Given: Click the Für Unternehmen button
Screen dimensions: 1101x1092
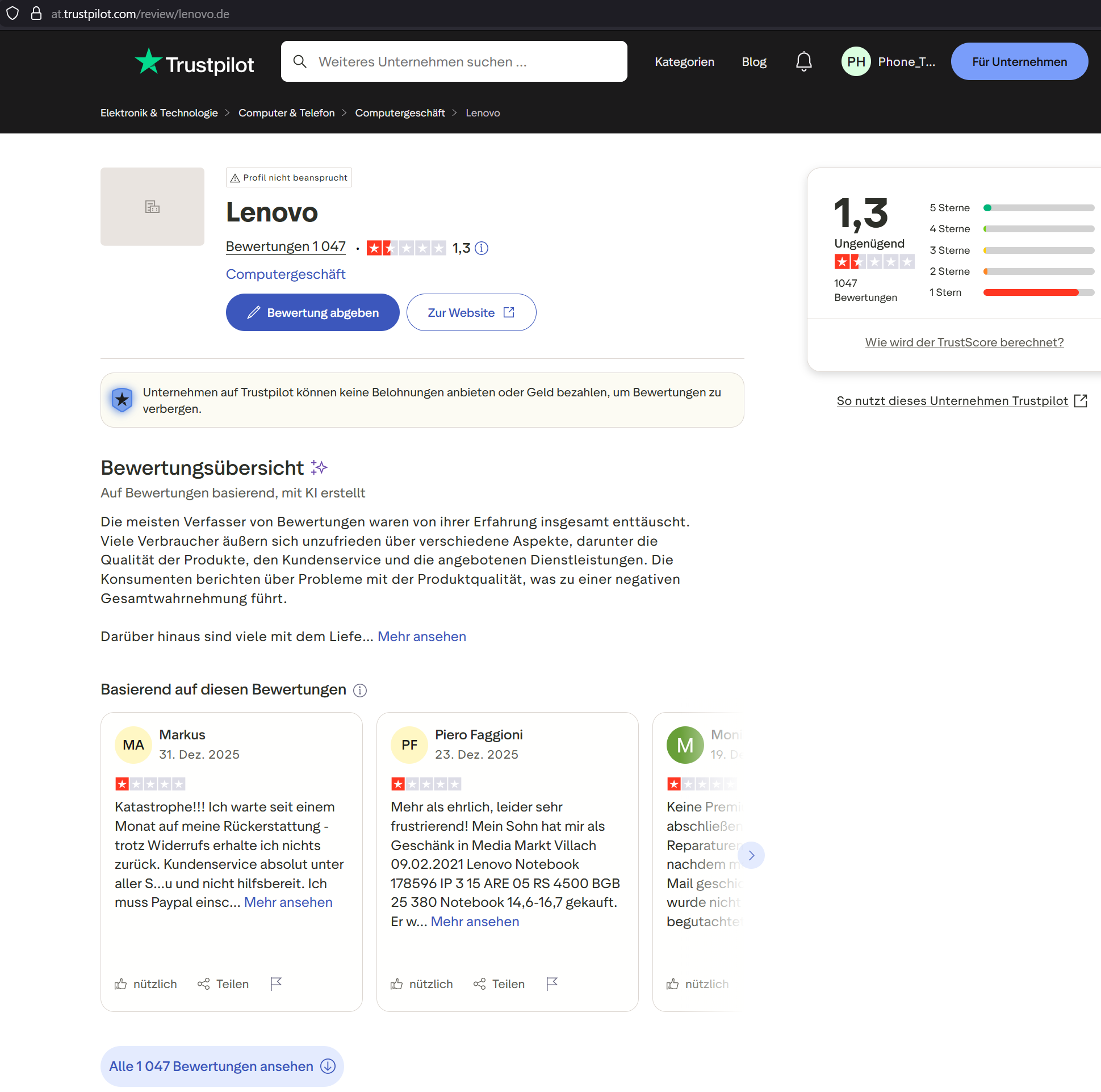Looking at the screenshot, I should coord(1019,61).
